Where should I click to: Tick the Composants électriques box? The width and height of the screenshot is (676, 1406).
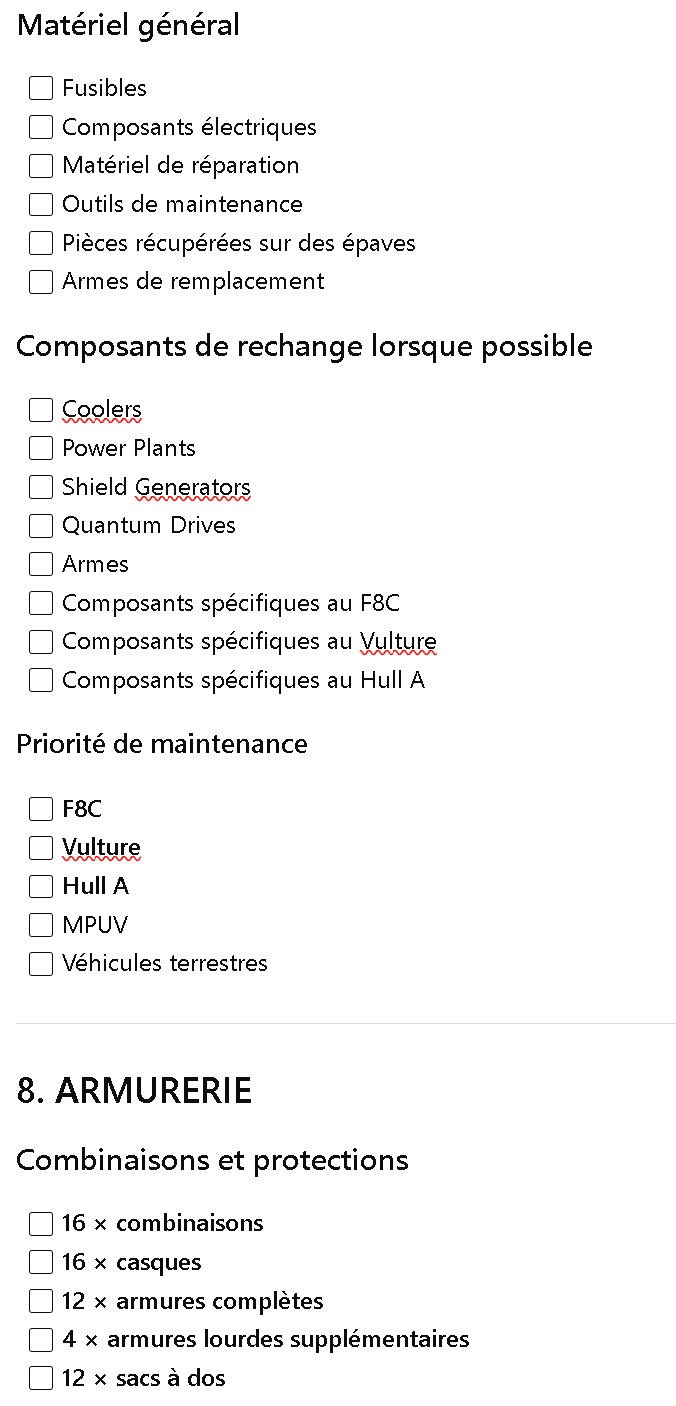(41, 127)
